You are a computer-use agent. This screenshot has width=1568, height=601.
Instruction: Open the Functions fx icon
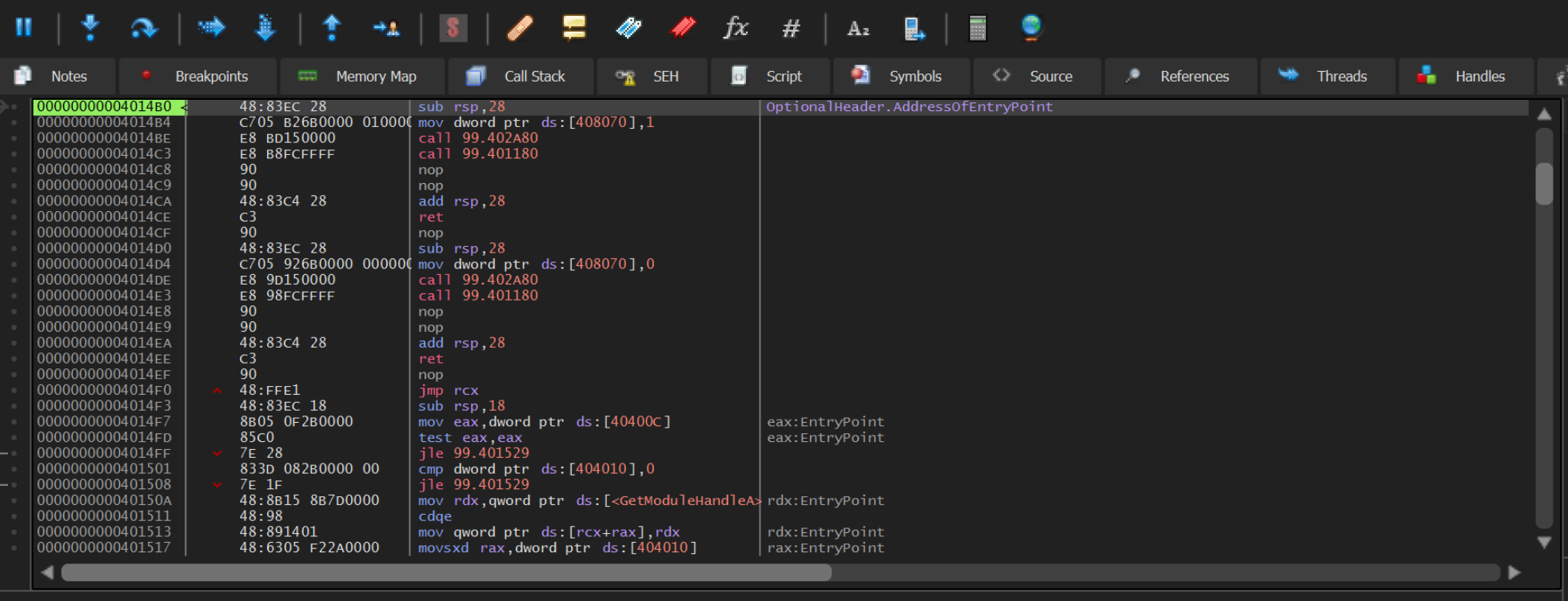click(x=735, y=28)
